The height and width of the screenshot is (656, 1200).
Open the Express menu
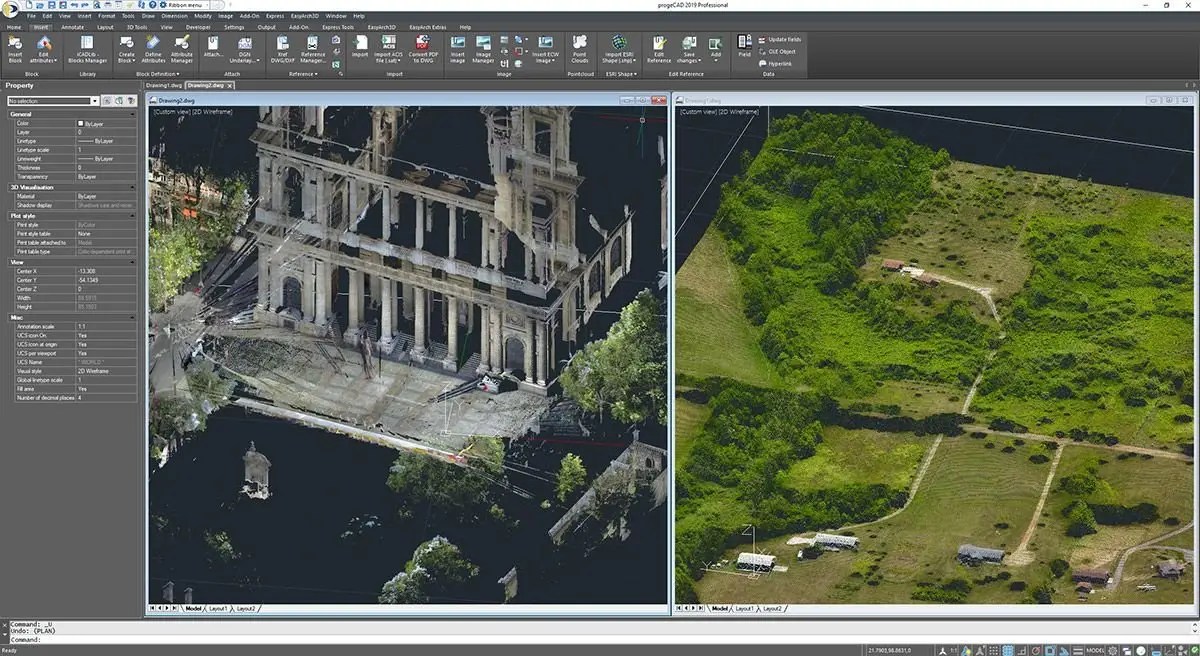[x=275, y=17]
